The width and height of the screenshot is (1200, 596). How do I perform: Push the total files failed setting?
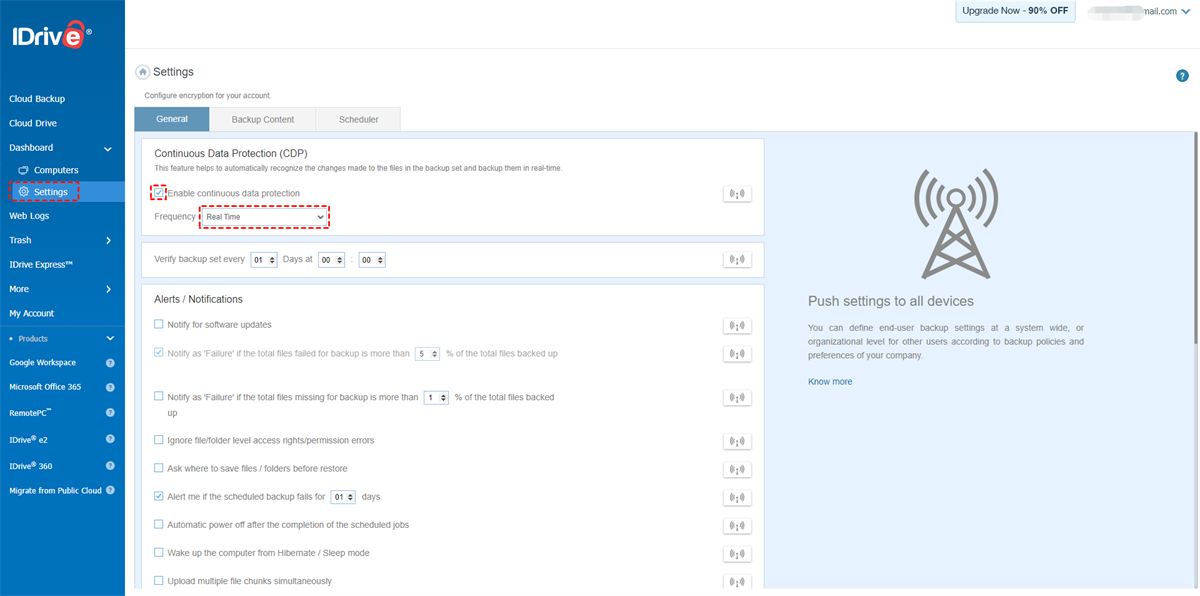pyautogui.click(x=737, y=354)
